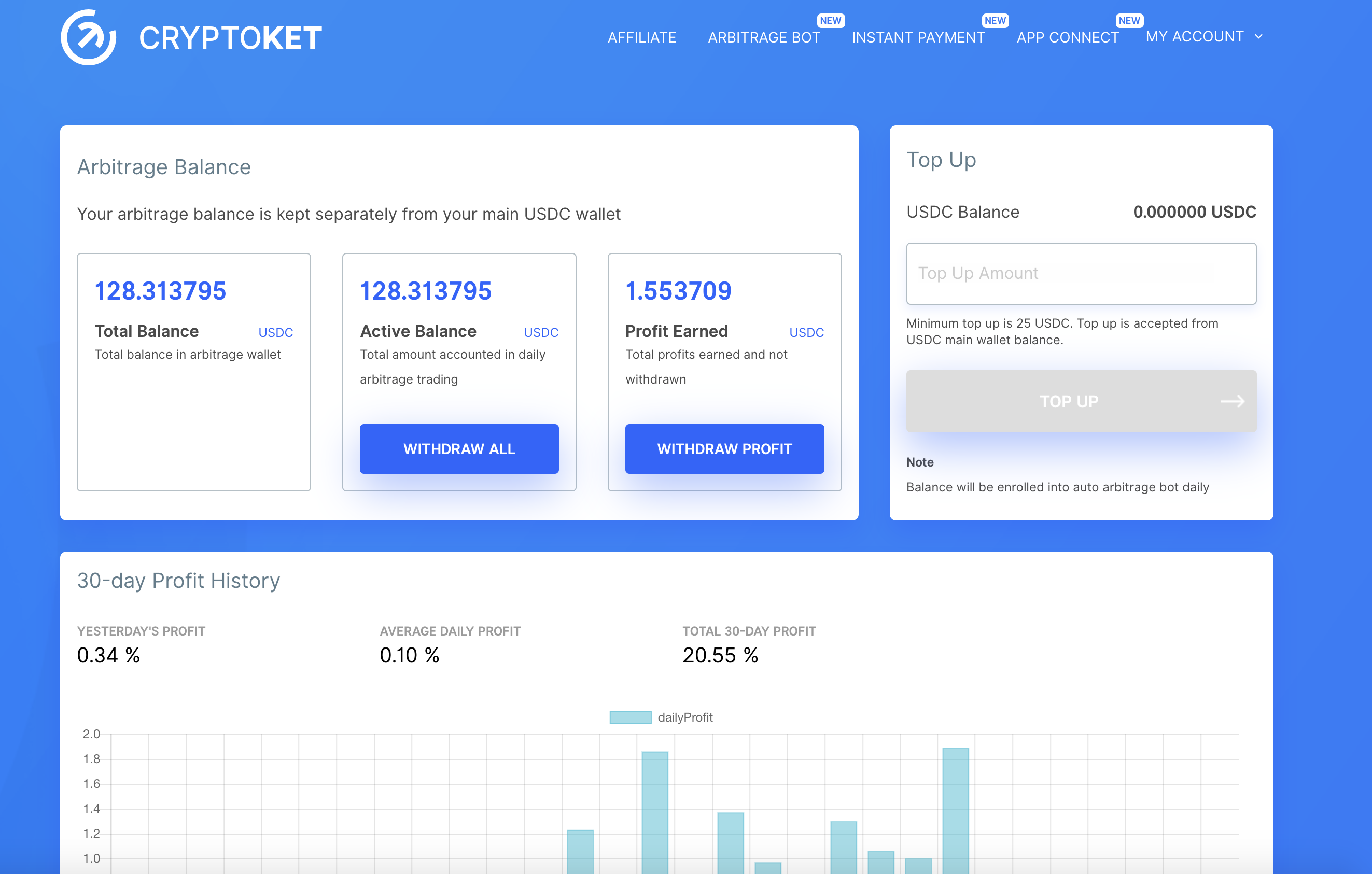This screenshot has height=874, width=1372.
Task: Click Average Daily Profit value 0.10 %
Action: coord(409,655)
